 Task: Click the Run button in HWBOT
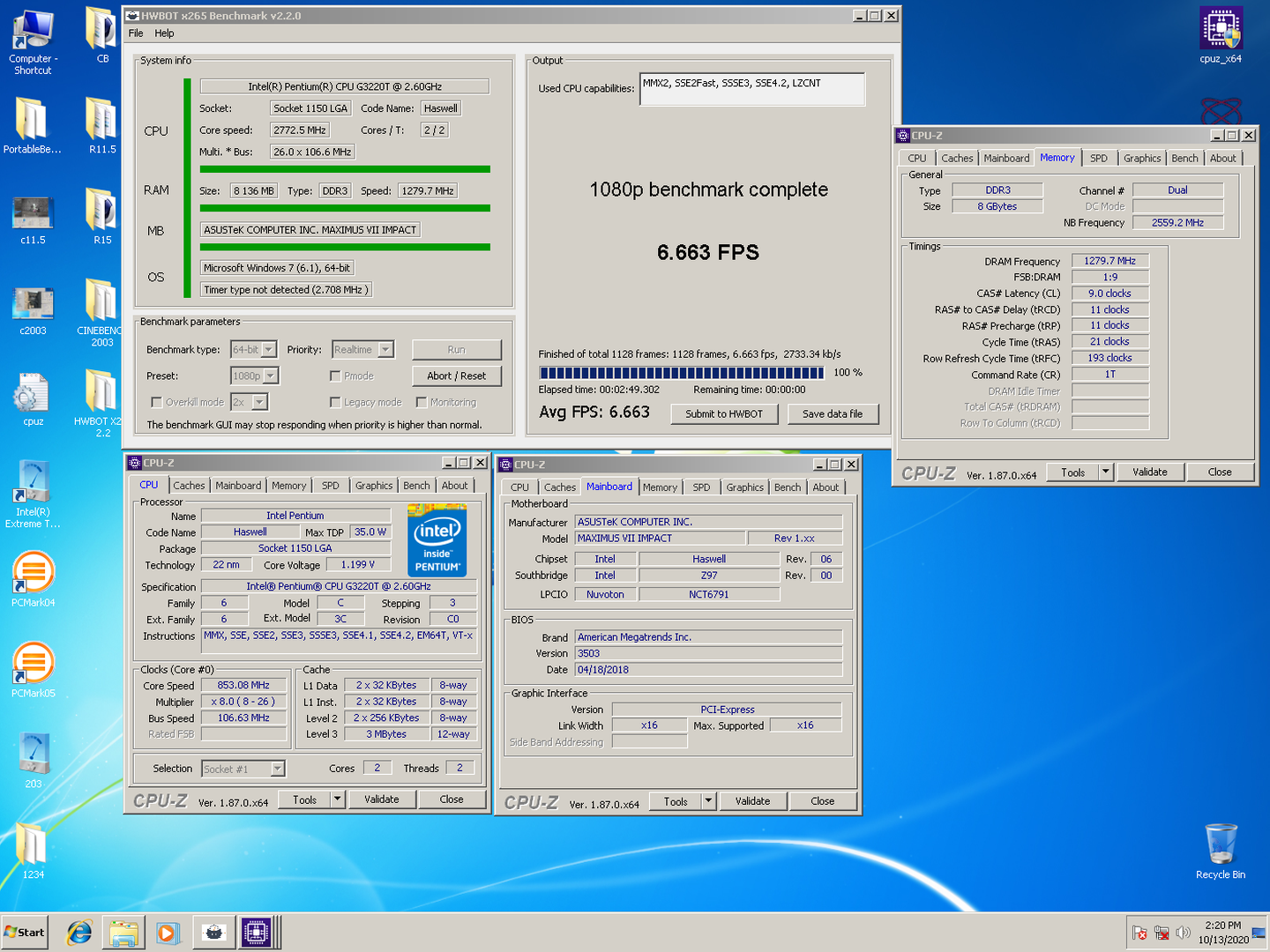click(x=457, y=350)
